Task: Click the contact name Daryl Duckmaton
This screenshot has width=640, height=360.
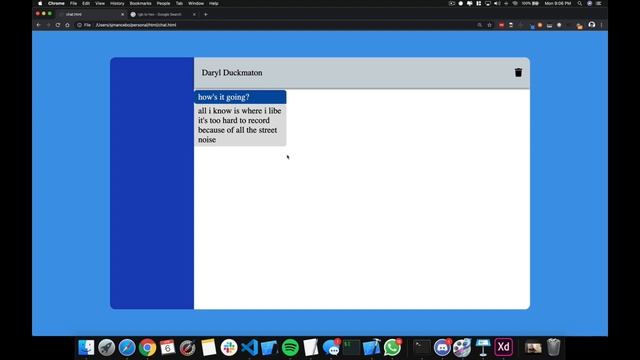Action: 232,73
